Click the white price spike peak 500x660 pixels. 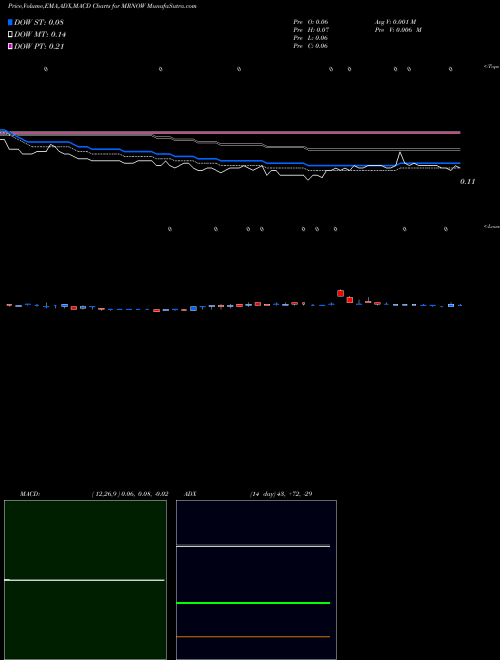point(400,153)
